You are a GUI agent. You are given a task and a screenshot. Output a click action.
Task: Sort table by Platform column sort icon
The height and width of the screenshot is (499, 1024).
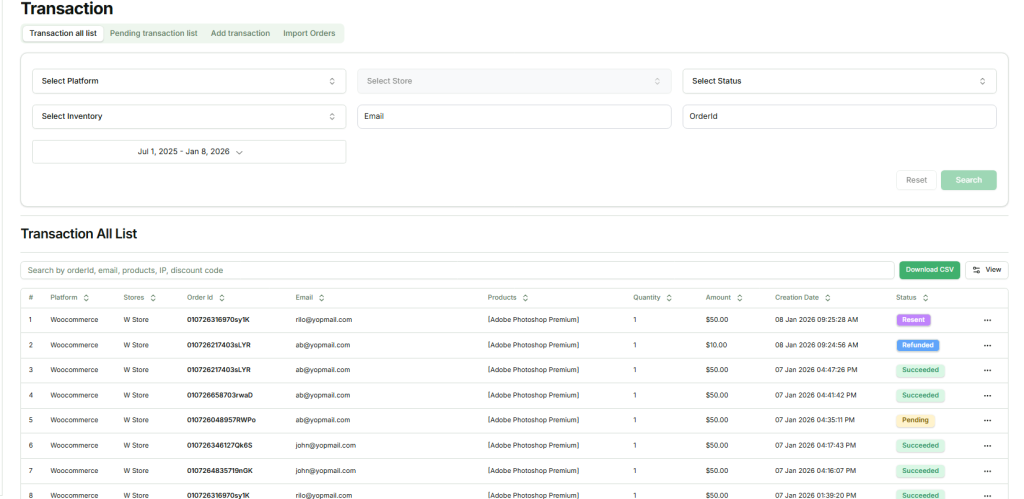click(x=86, y=298)
